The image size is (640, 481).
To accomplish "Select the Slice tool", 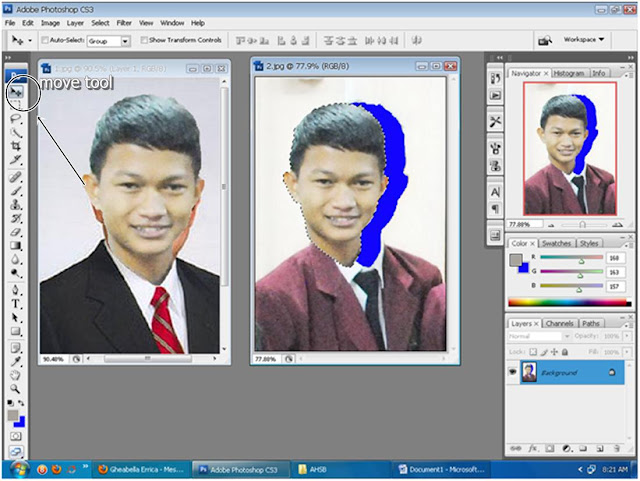I will (x=16, y=160).
